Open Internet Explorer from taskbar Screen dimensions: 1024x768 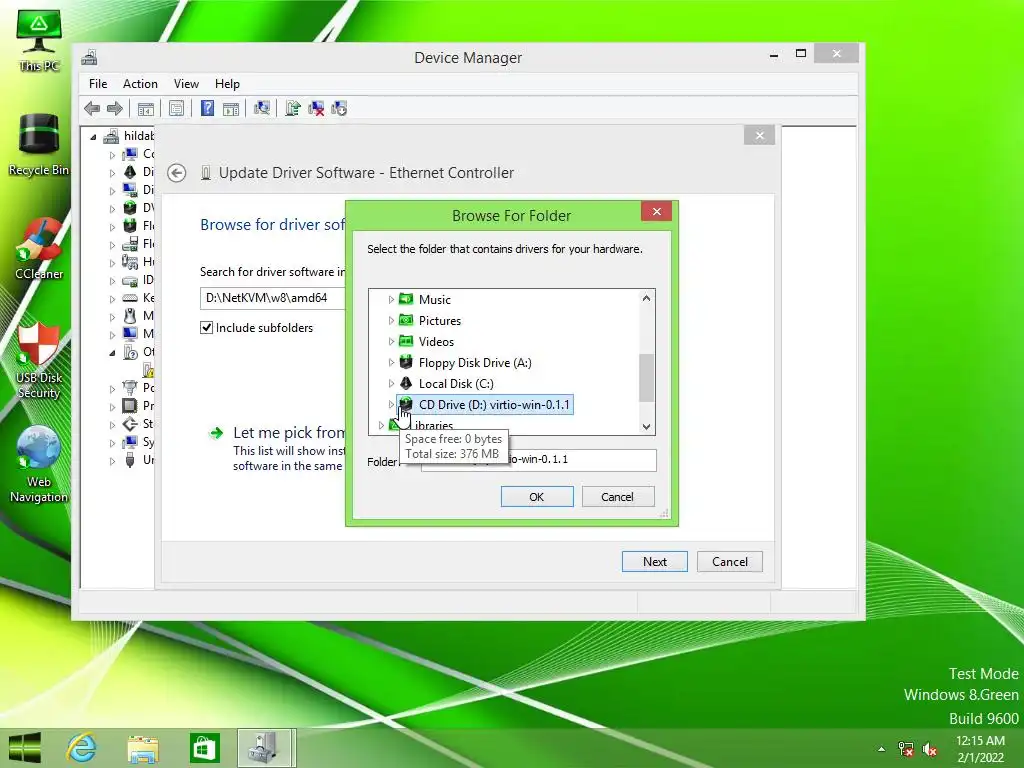click(82, 748)
